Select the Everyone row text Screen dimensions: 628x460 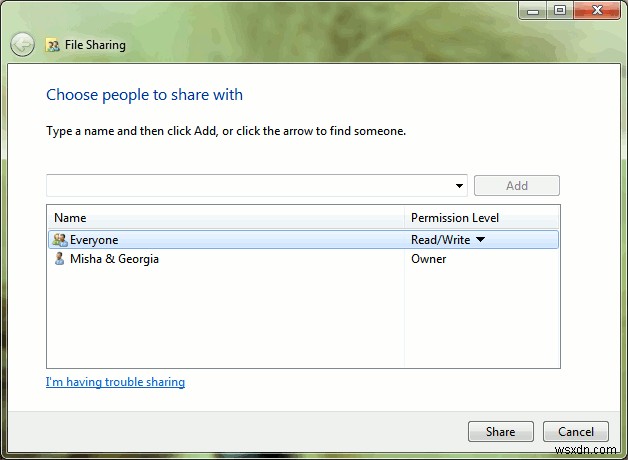pyautogui.click(x=94, y=240)
